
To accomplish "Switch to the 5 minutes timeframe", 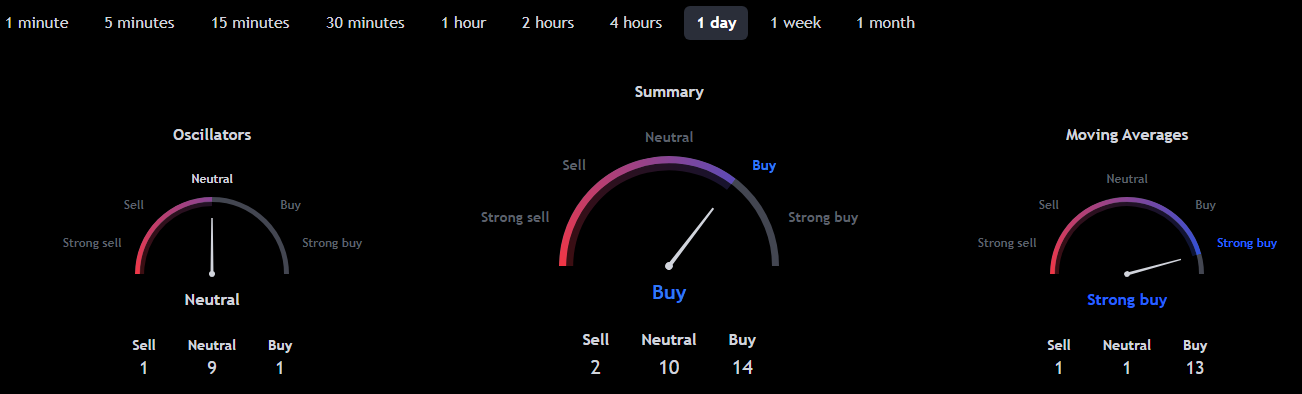I will coord(139,23).
